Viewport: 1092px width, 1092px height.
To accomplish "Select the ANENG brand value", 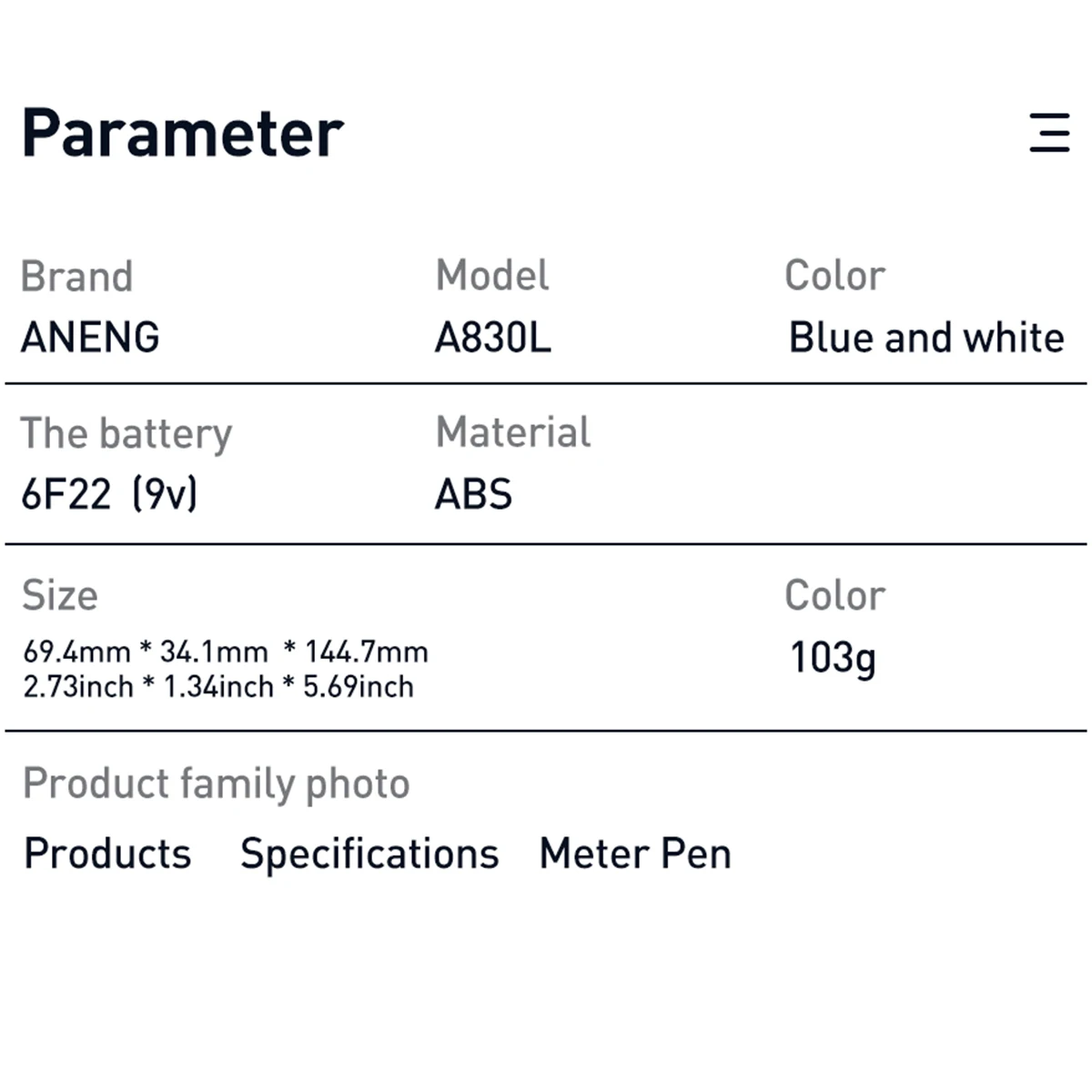I will click(x=90, y=338).
